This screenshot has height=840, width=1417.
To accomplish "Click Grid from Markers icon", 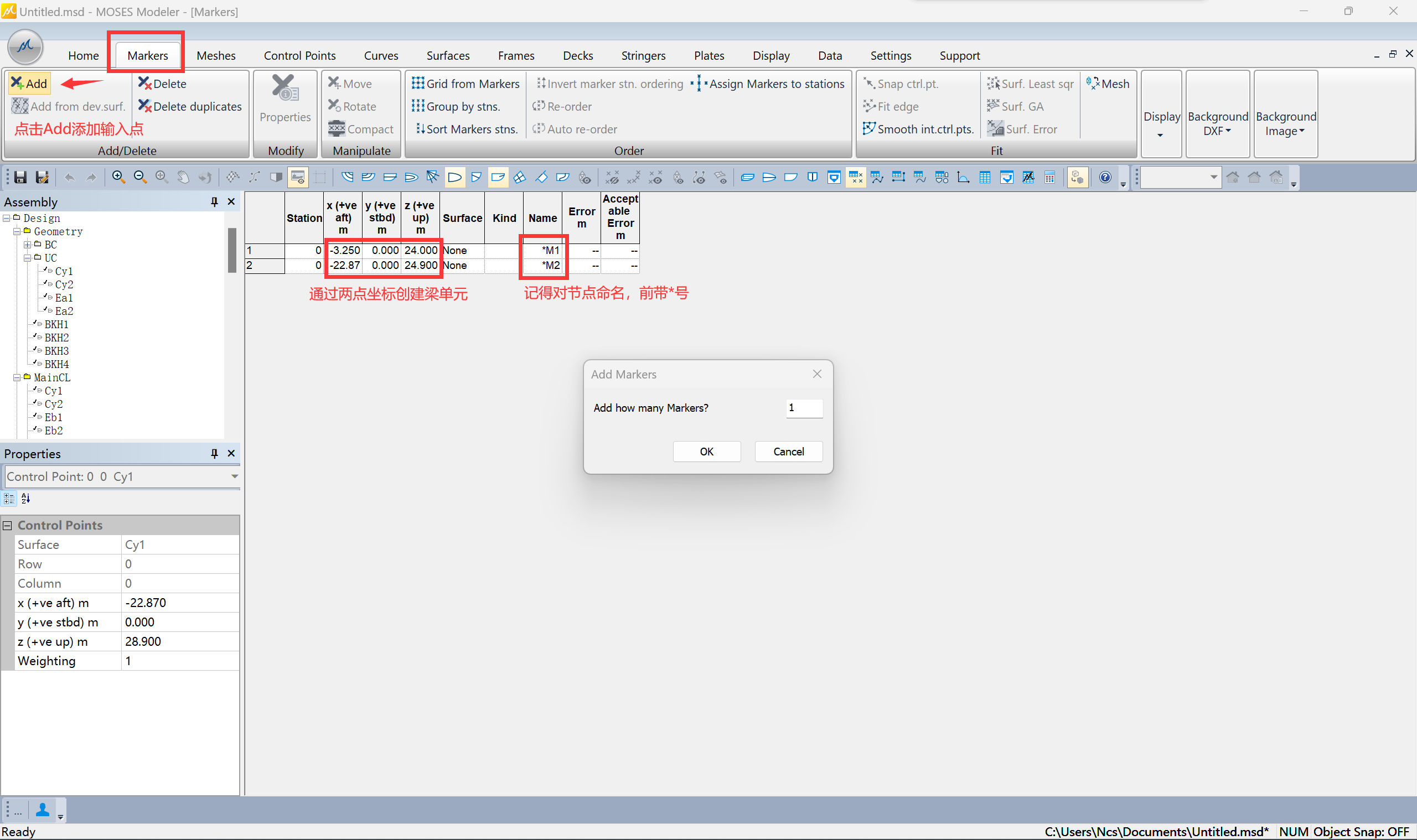I will (x=418, y=83).
